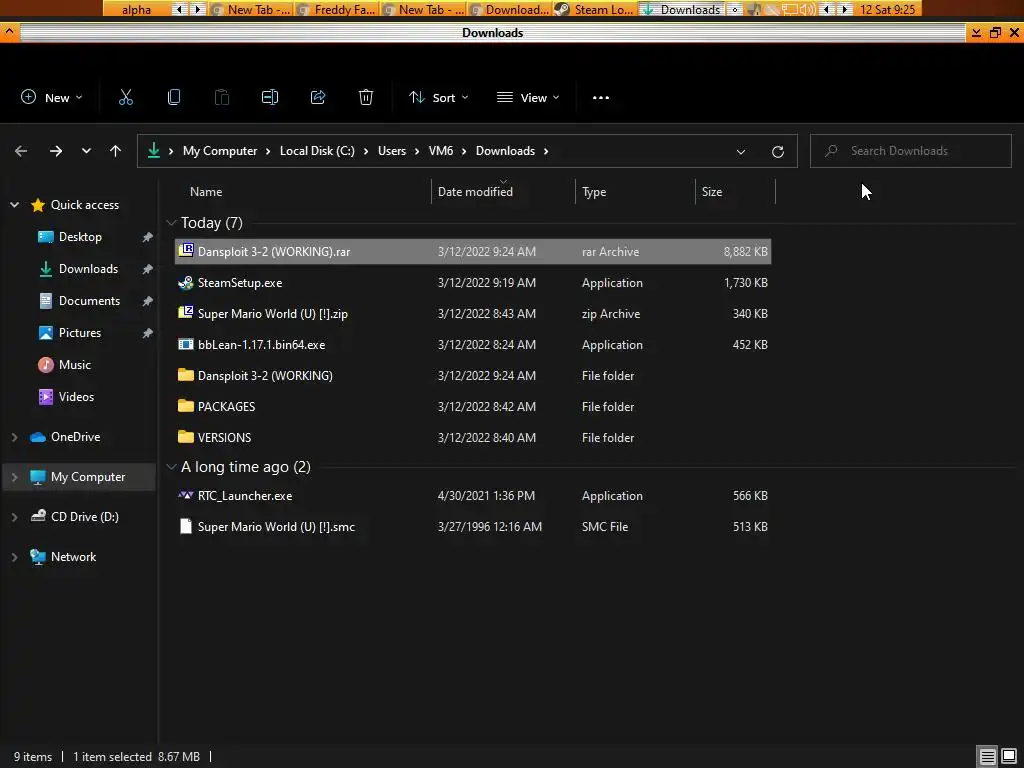Open Pictures in Quick access

pyautogui.click(x=80, y=333)
